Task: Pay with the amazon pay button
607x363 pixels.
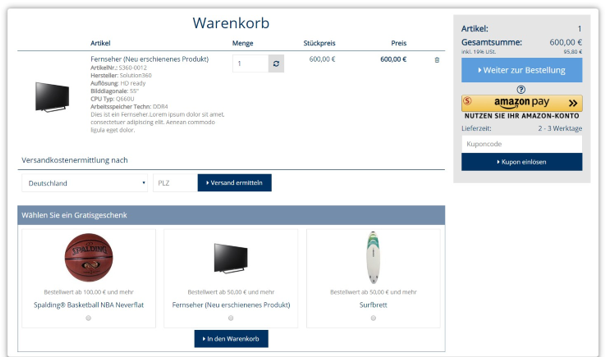Action: pos(521,103)
